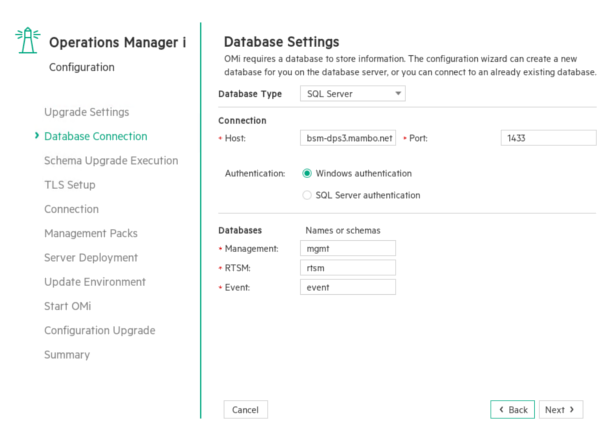Select Schema Upgrade Execution step
Screen dimensions: 610x441
point(111,161)
